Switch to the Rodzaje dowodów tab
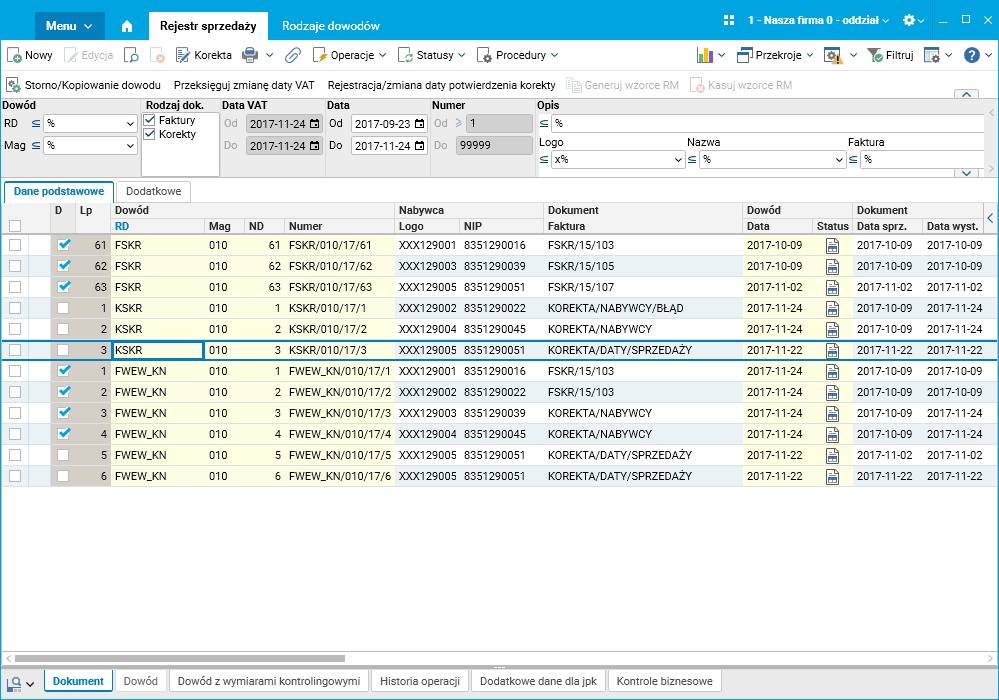The image size is (999, 700). pyautogui.click(x=330, y=26)
